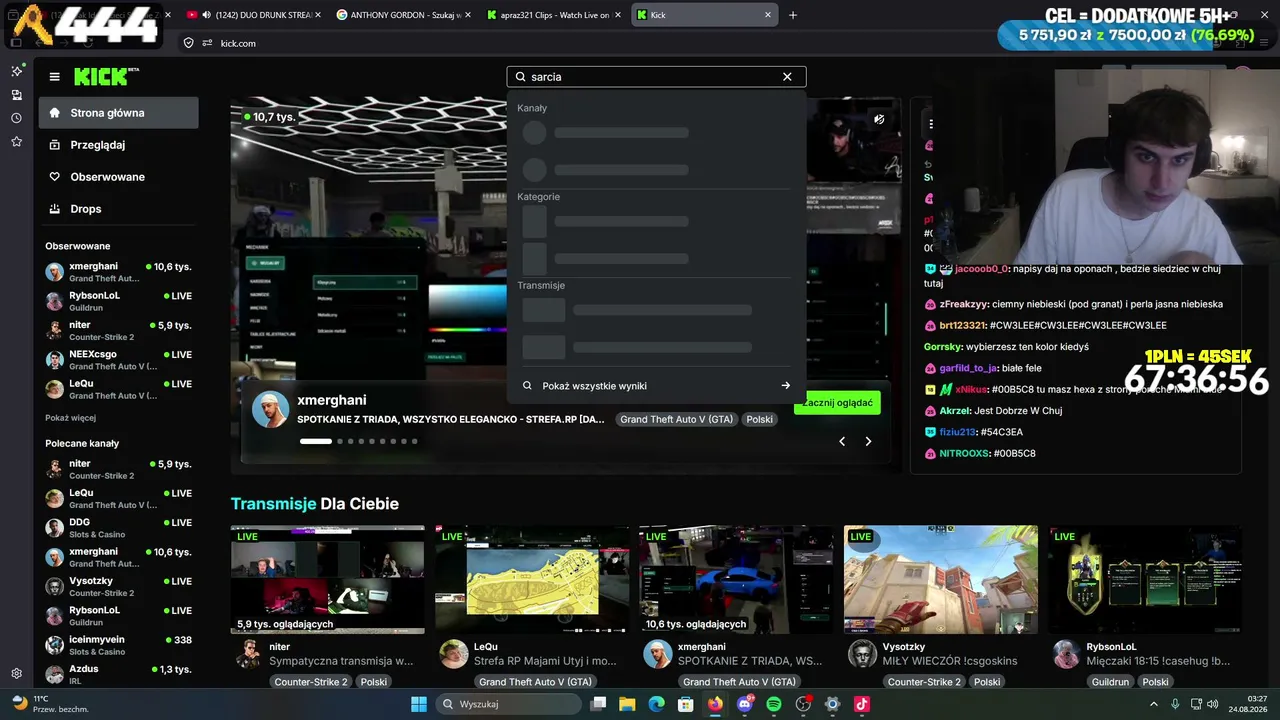The height and width of the screenshot is (720, 1280).
Task: Open Vysotzky Counter-Strike stream thumbnail
Action: pyautogui.click(x=941, y=579)
